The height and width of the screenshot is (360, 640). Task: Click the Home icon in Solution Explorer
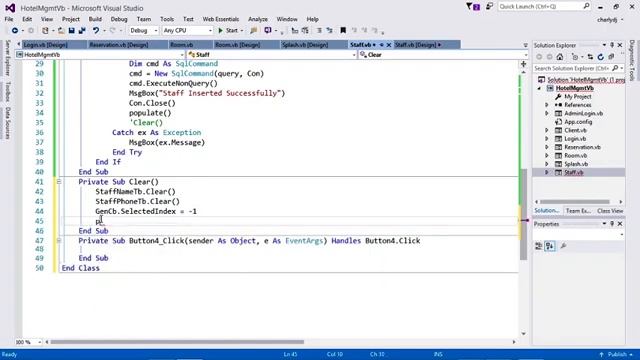560,57
